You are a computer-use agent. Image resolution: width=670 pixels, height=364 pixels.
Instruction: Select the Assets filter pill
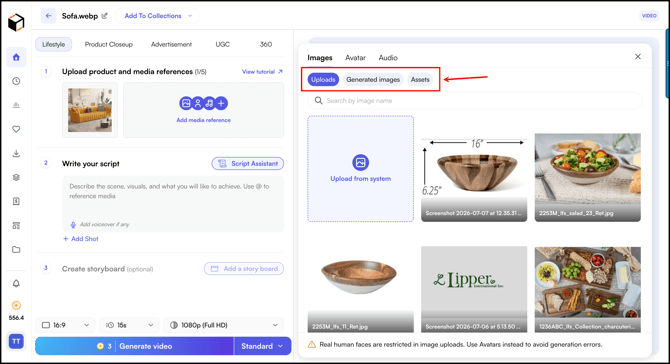pyautogui.click(x=420, y=79)
